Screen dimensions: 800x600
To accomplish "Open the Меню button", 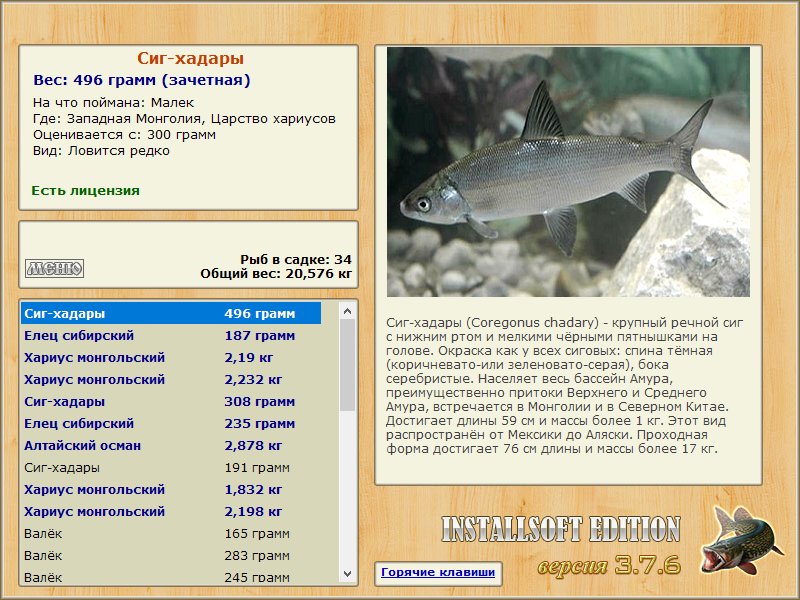I will [54, 268].
